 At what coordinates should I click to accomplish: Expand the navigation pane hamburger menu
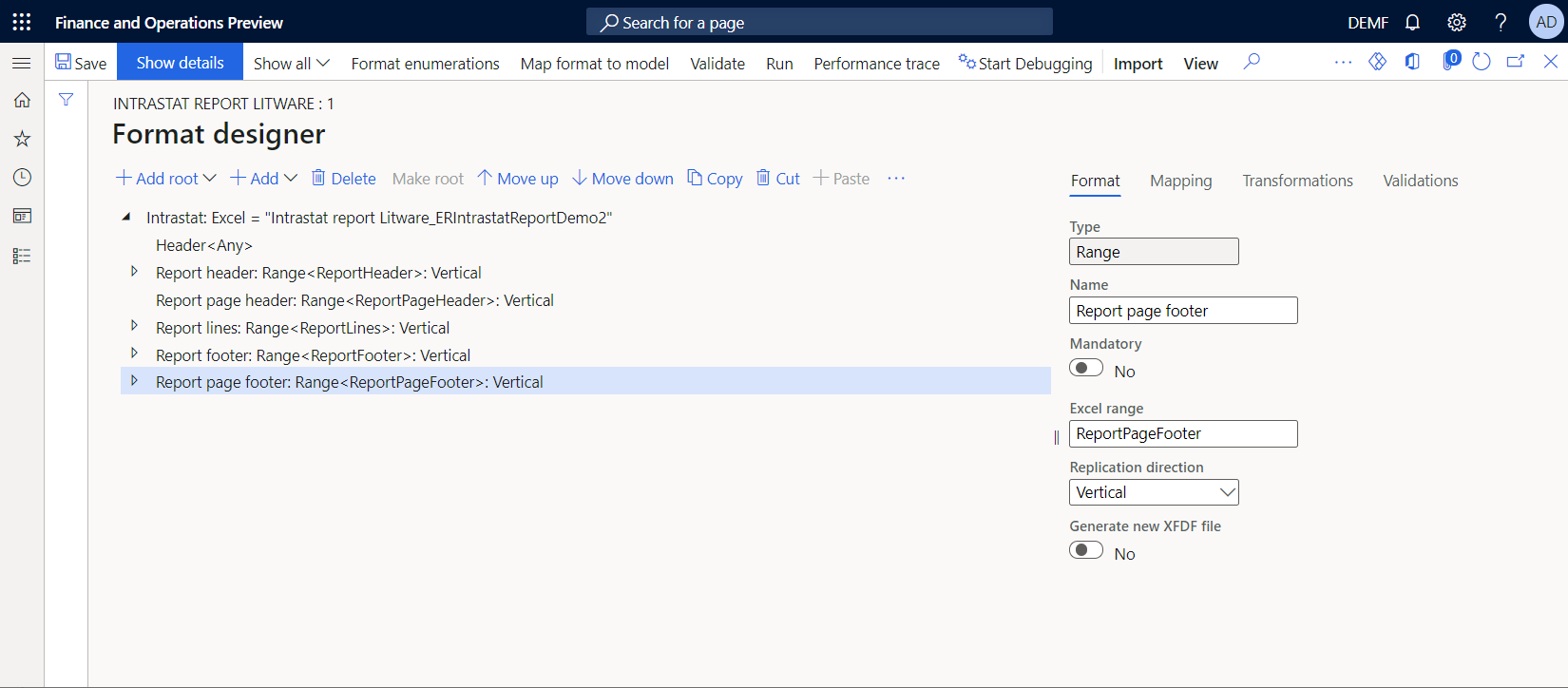(x=22, y=63)
